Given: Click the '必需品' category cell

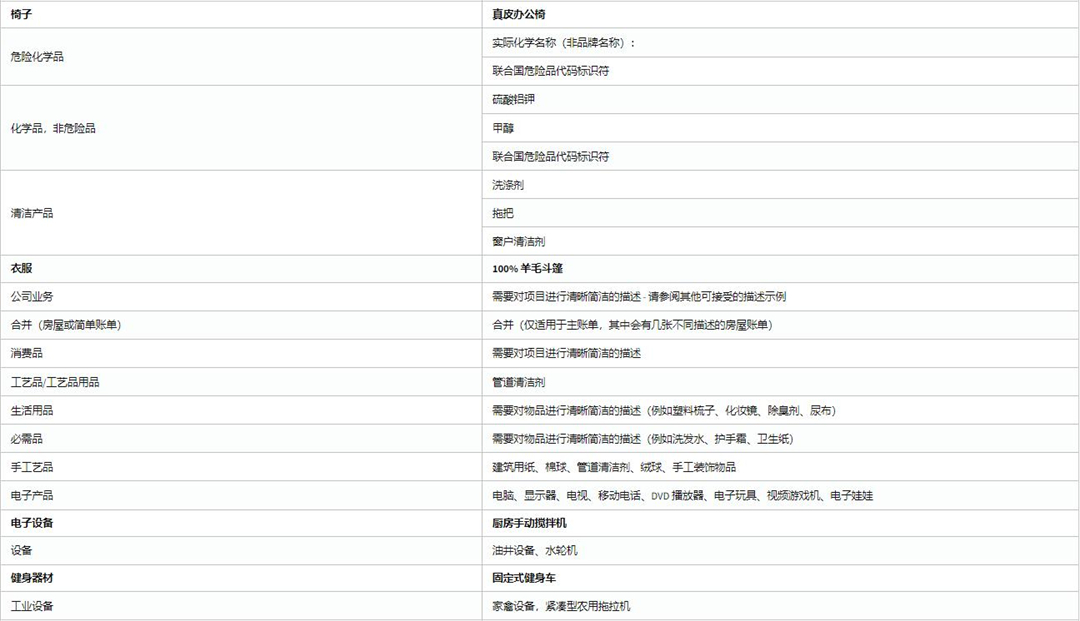Looking at the screenshot, I should [241, 439].
